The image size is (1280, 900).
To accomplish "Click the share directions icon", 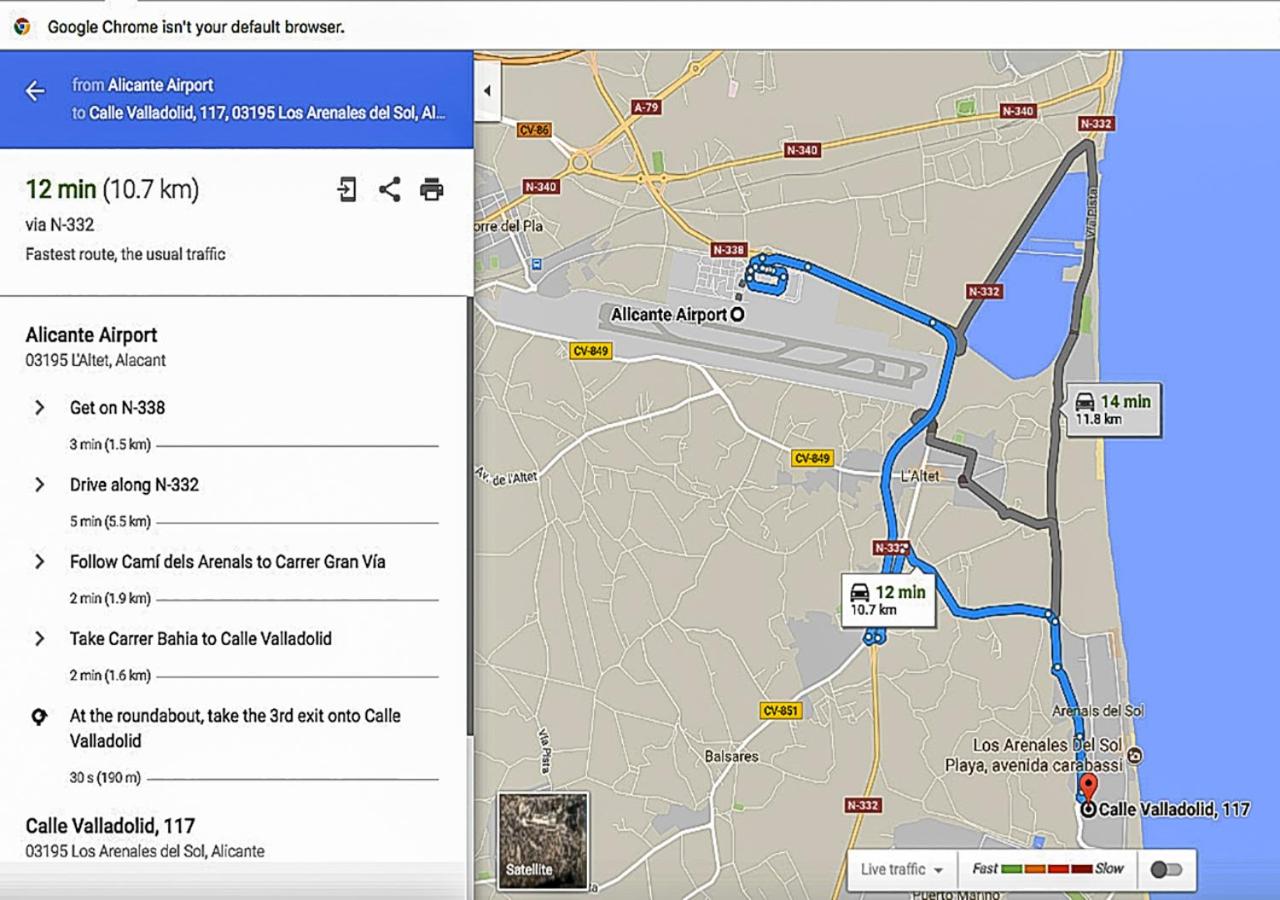I will [389, 189].
